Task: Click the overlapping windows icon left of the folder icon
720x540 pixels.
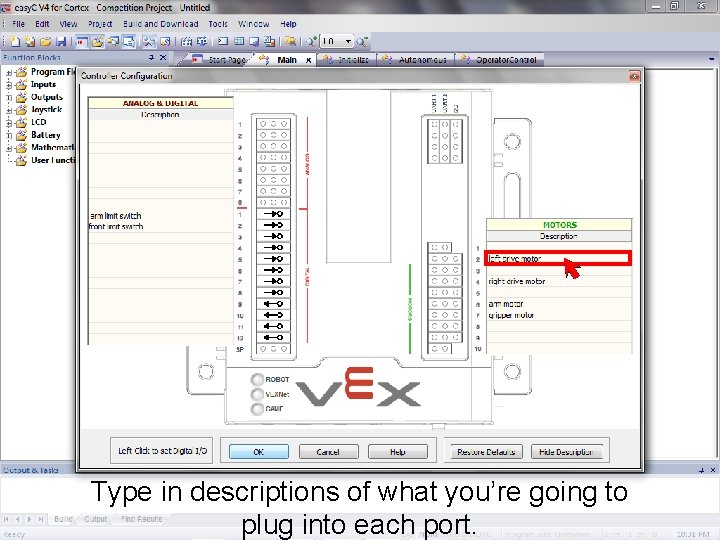Action: point(270,42)
